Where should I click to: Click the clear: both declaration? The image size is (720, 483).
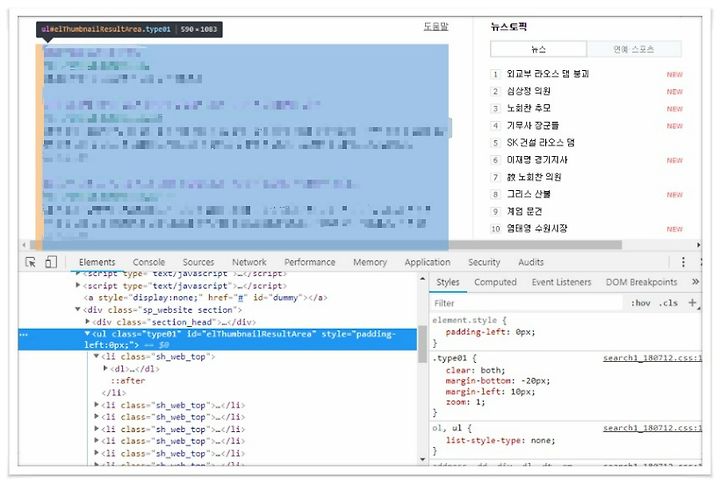(x=475, y=370)
